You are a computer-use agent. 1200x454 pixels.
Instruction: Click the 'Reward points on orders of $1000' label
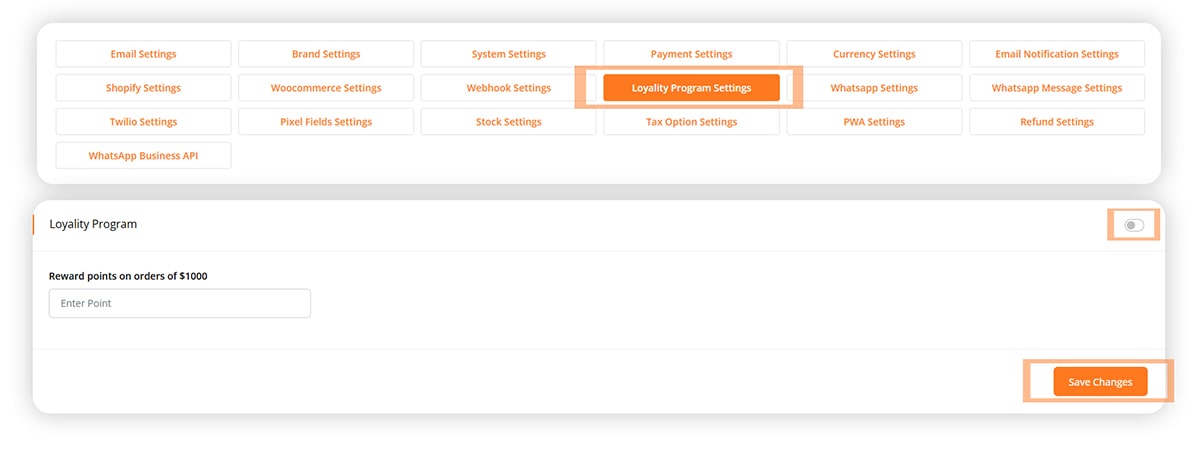pos(128,276)
